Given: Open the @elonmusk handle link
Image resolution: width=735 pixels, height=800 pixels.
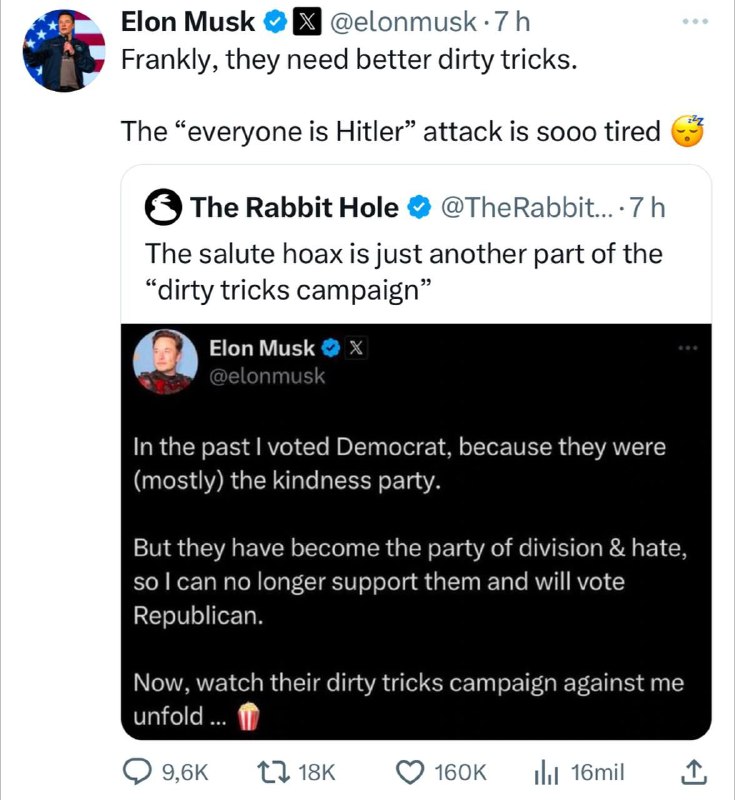Looking at the screenshot, I should [386, 20].
